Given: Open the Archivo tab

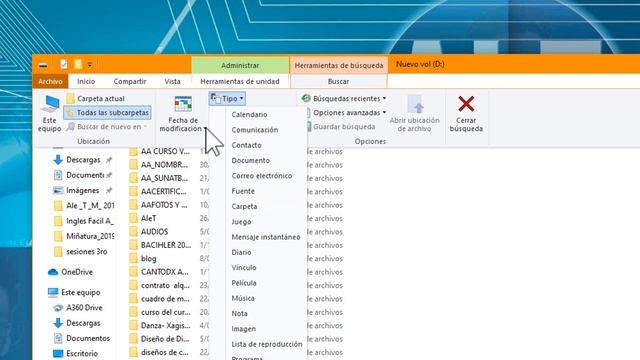Looking at the screenshot, I should point(50,81).
